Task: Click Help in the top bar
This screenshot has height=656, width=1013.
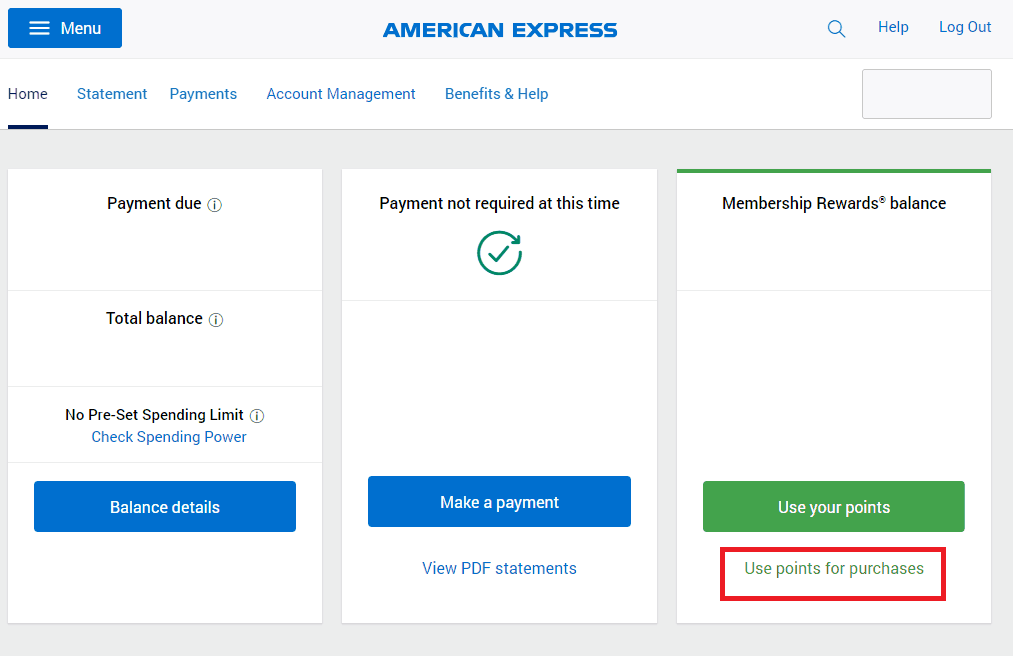Action: (893, 27)
